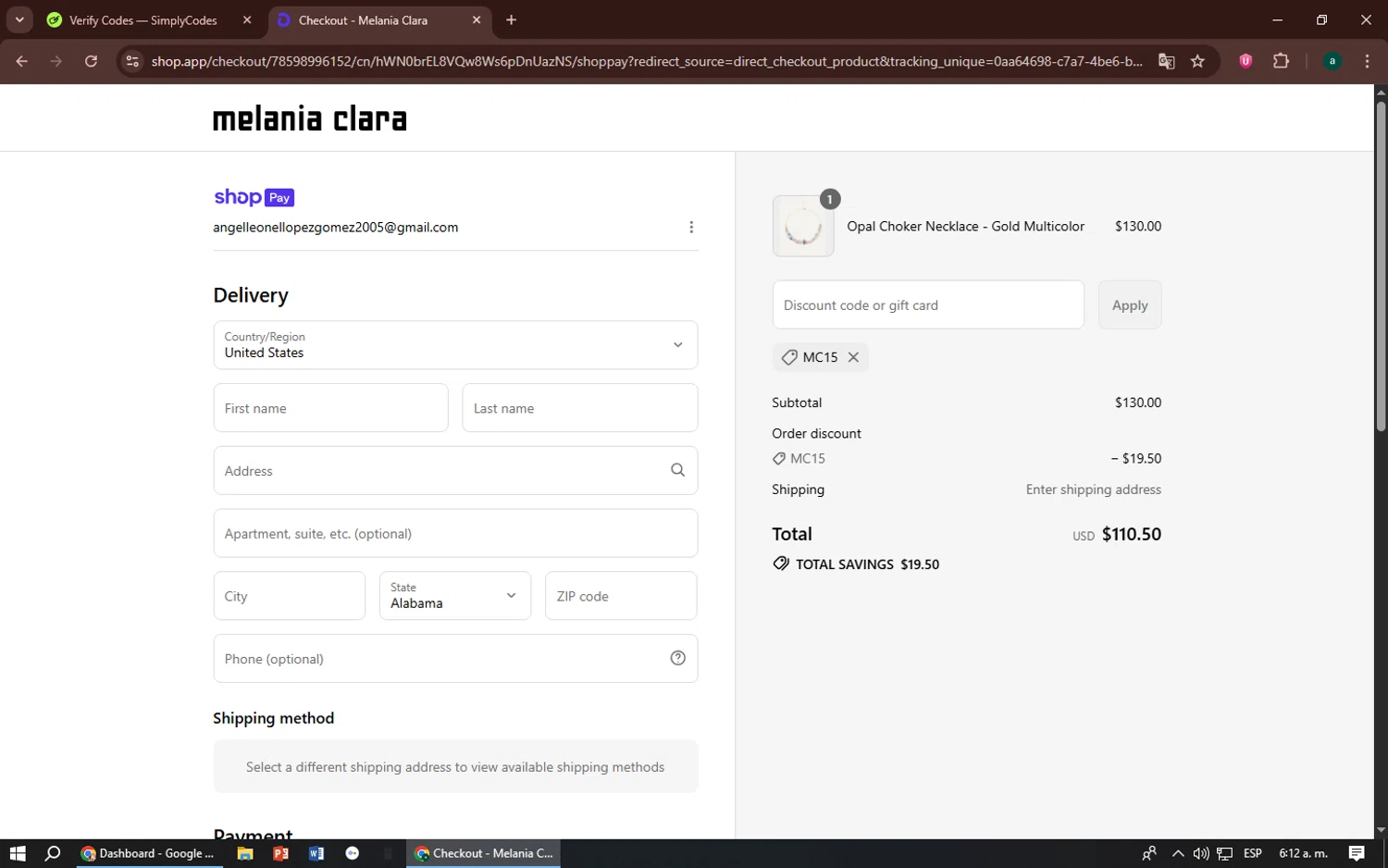This screenshot has width=1388, height=868.
Task: Click the network tray icon
Action: click(x=1225, y=853)
